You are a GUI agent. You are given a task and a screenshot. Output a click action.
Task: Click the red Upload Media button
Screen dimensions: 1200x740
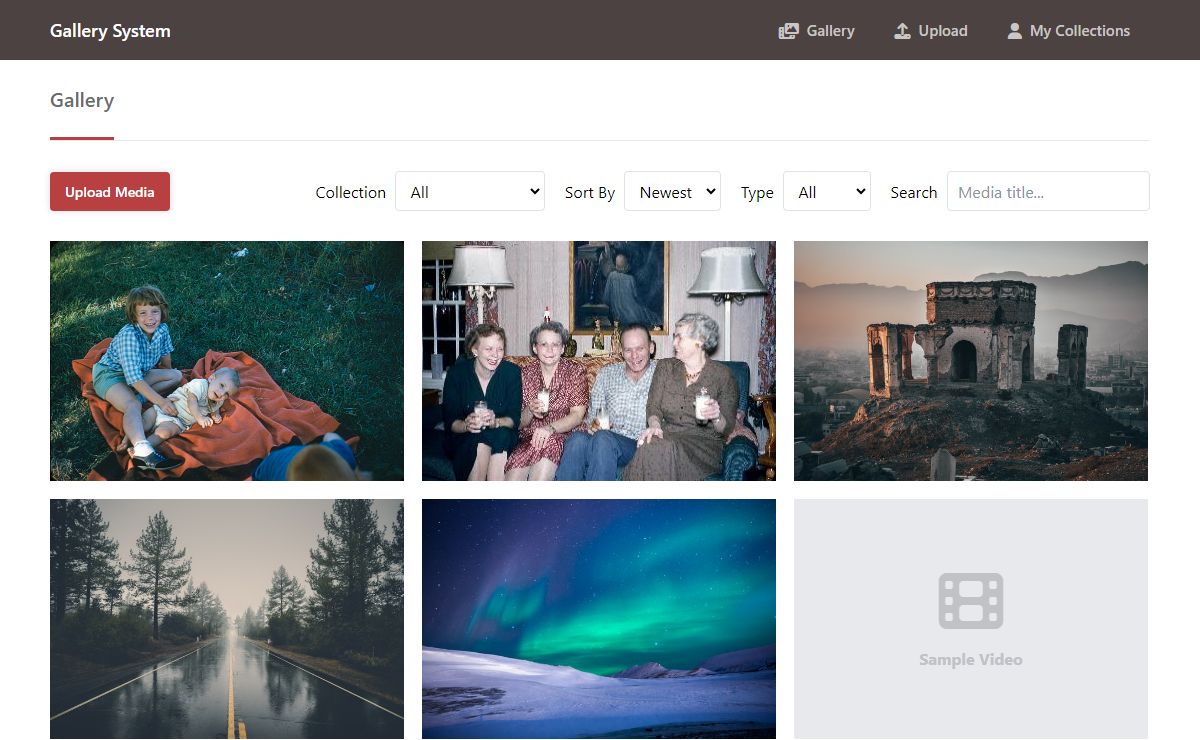(x=110, y=191)
